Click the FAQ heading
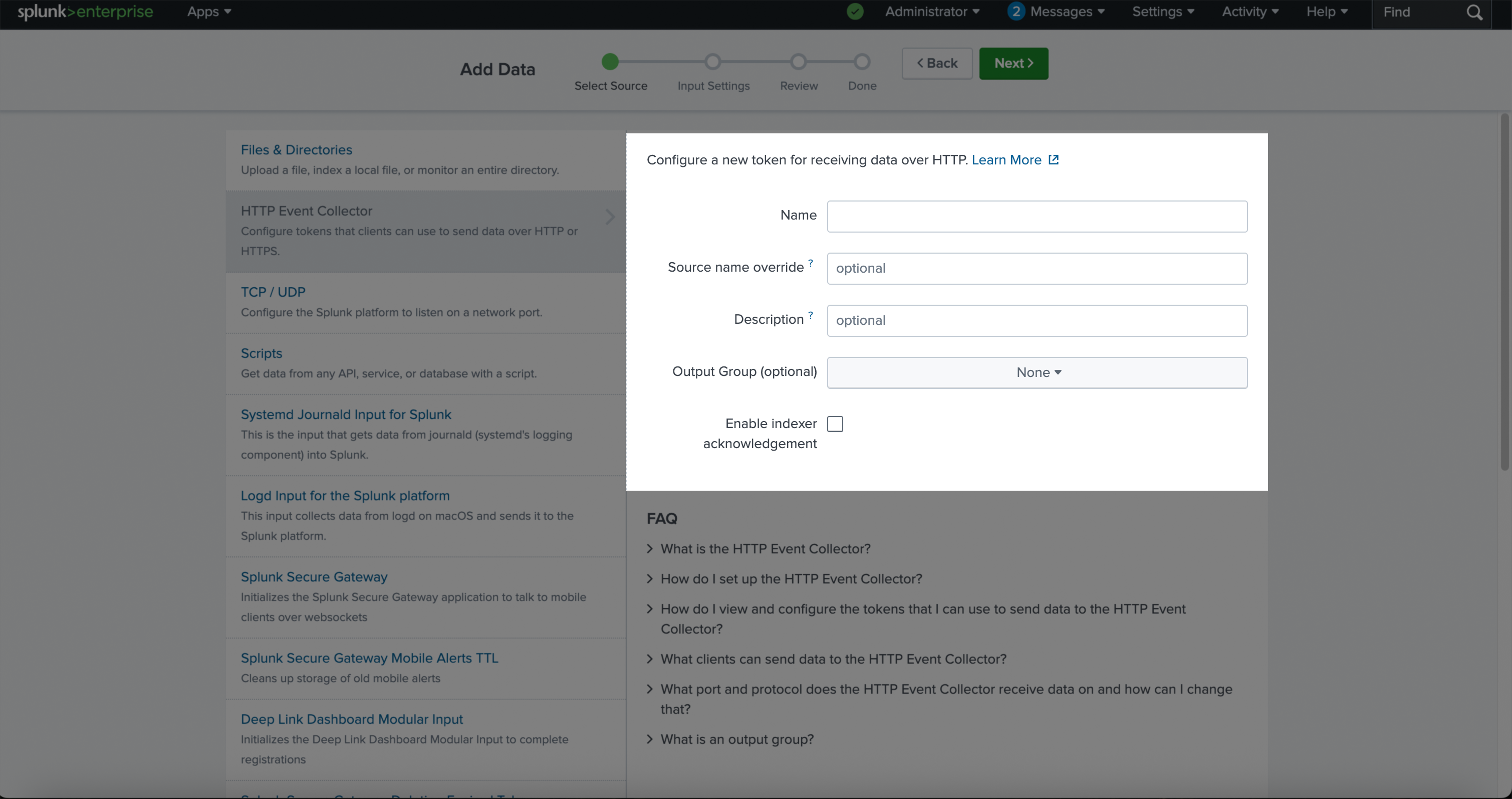Screen dimensions: 1512x799 click(x=661, y=519)
